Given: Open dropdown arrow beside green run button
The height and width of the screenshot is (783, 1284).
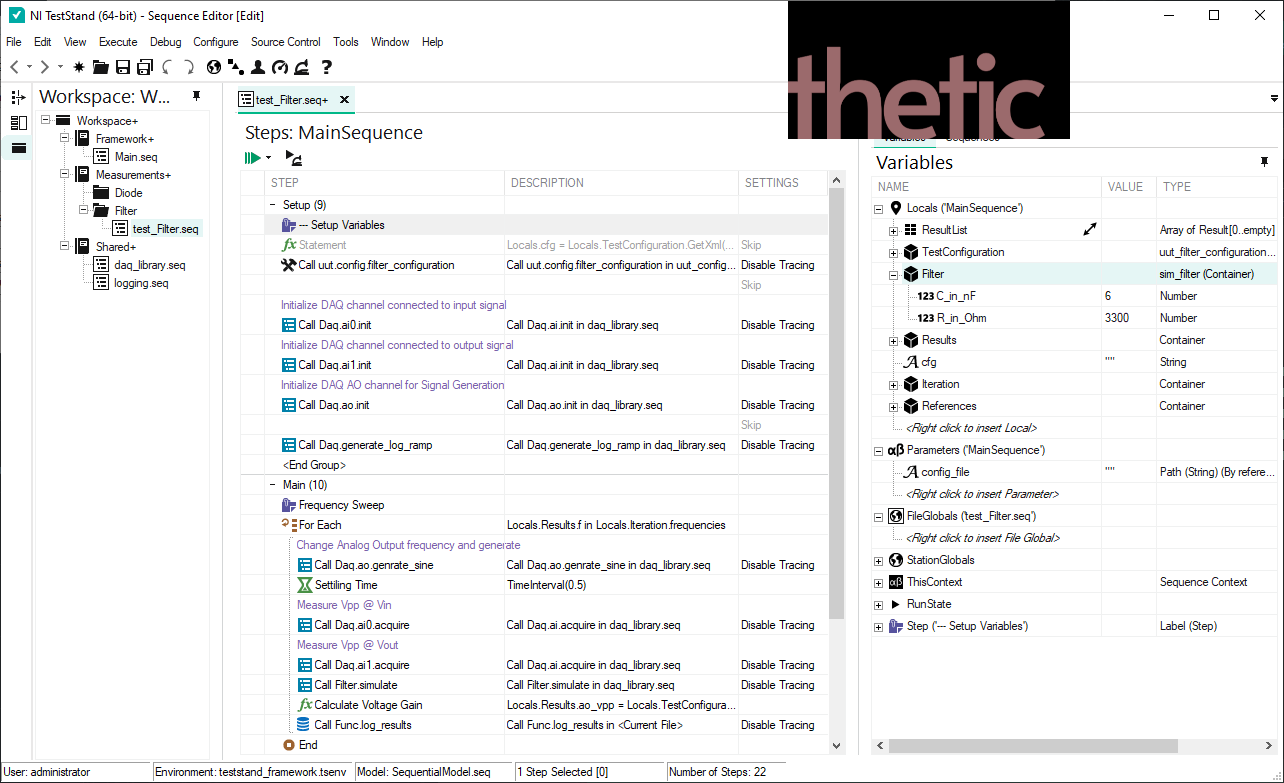Looking at the screenshot, I should [268, 158].
